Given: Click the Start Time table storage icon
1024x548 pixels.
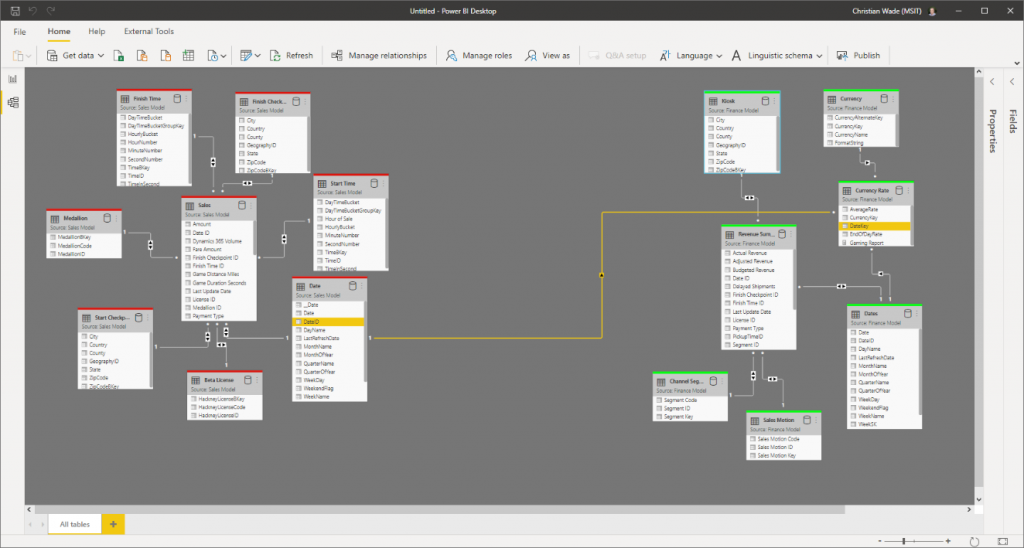Looking at the screenshot, I should [x=374, y=184].
